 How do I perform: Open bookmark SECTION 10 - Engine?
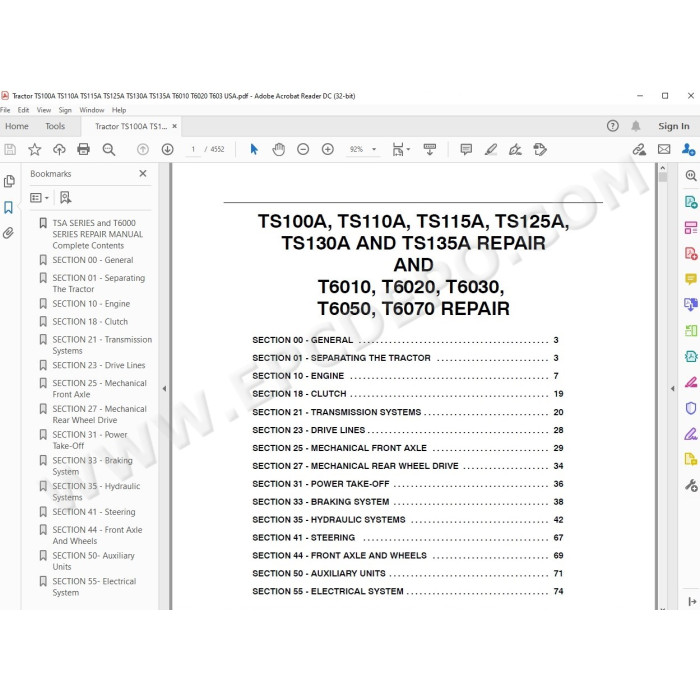(x=91, y=304)
